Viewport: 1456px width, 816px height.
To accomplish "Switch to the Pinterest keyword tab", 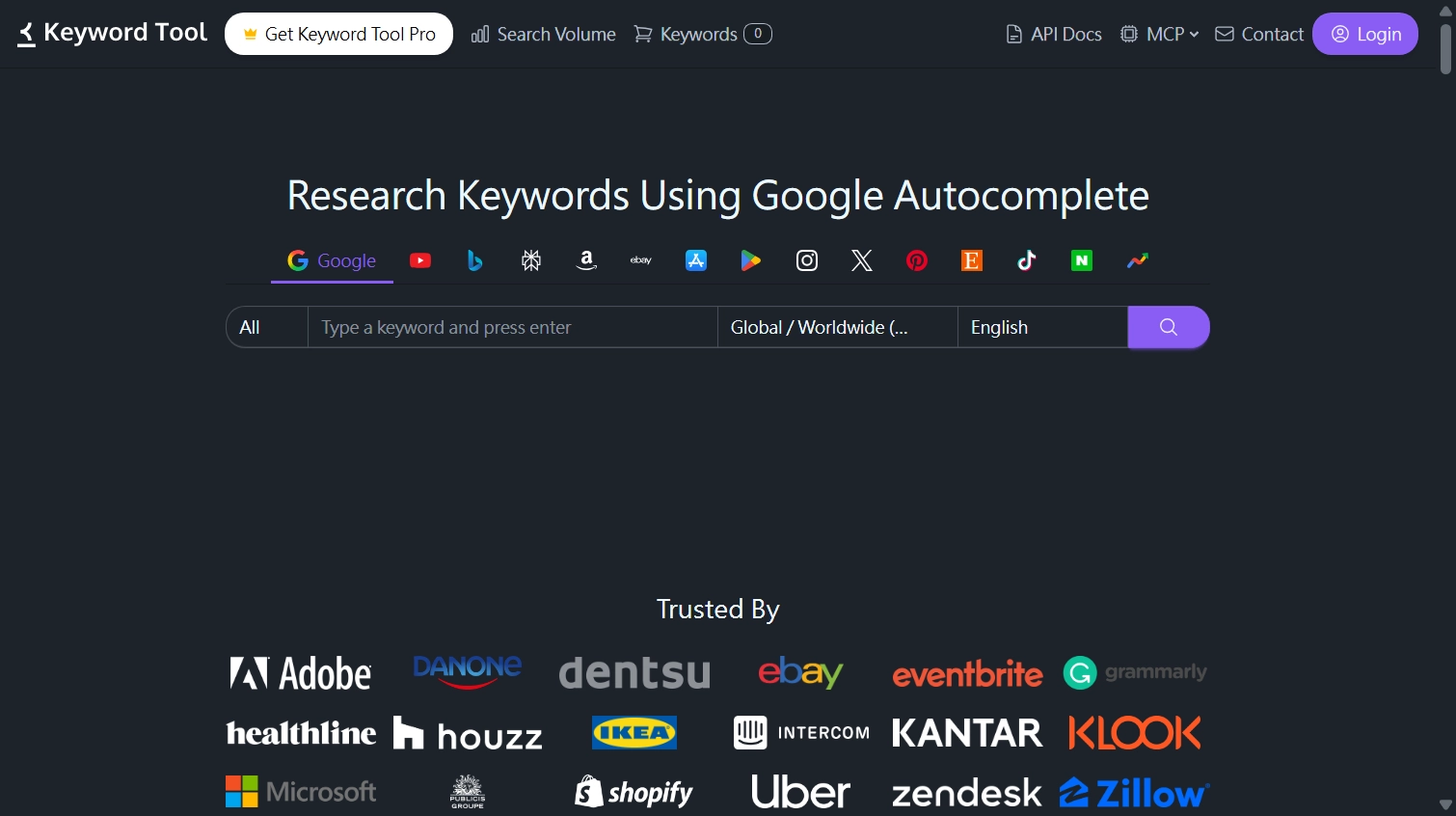I will coord(917,260).
